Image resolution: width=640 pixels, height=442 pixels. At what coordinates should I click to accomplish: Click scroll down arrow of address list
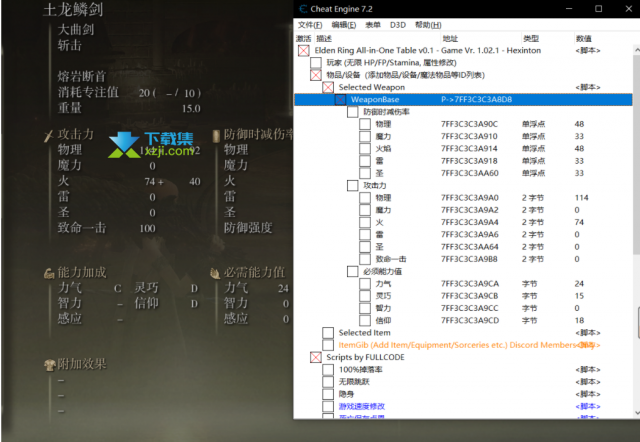[637, 413]
